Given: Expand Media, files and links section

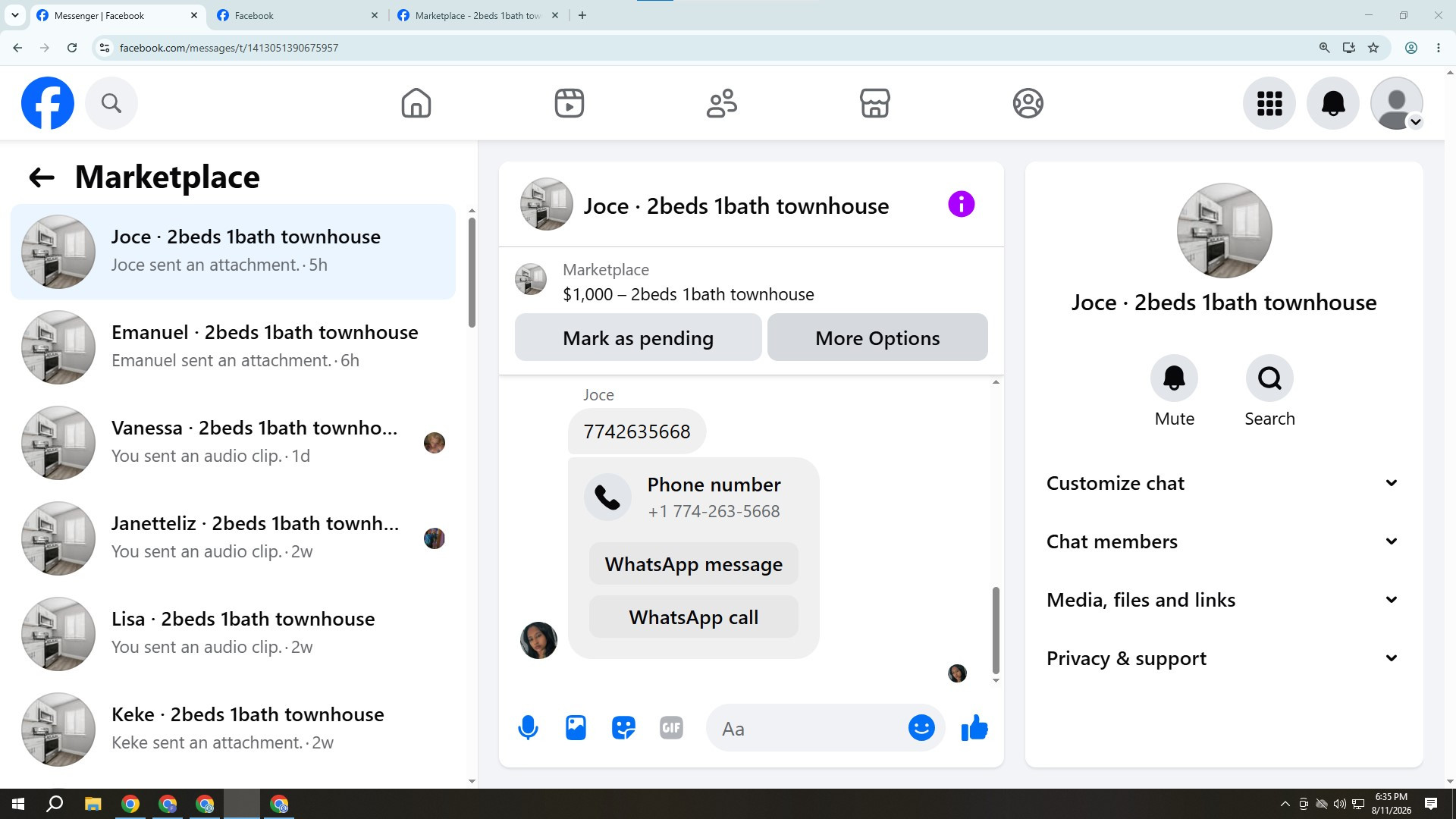Looking at the screenshot, I should click(1223, 600).
